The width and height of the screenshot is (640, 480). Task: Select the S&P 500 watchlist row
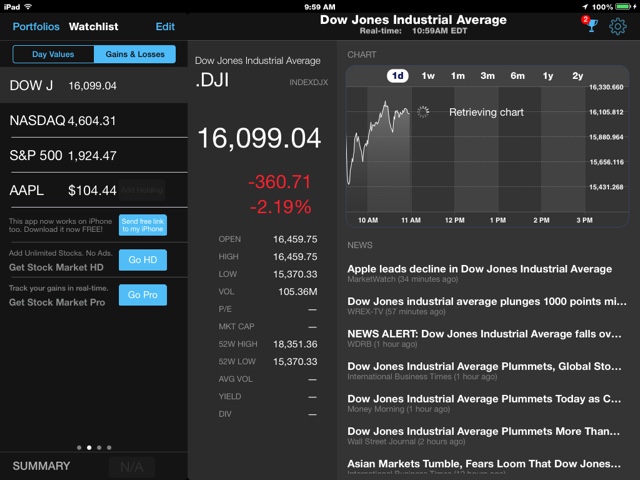tap(94, 156)
